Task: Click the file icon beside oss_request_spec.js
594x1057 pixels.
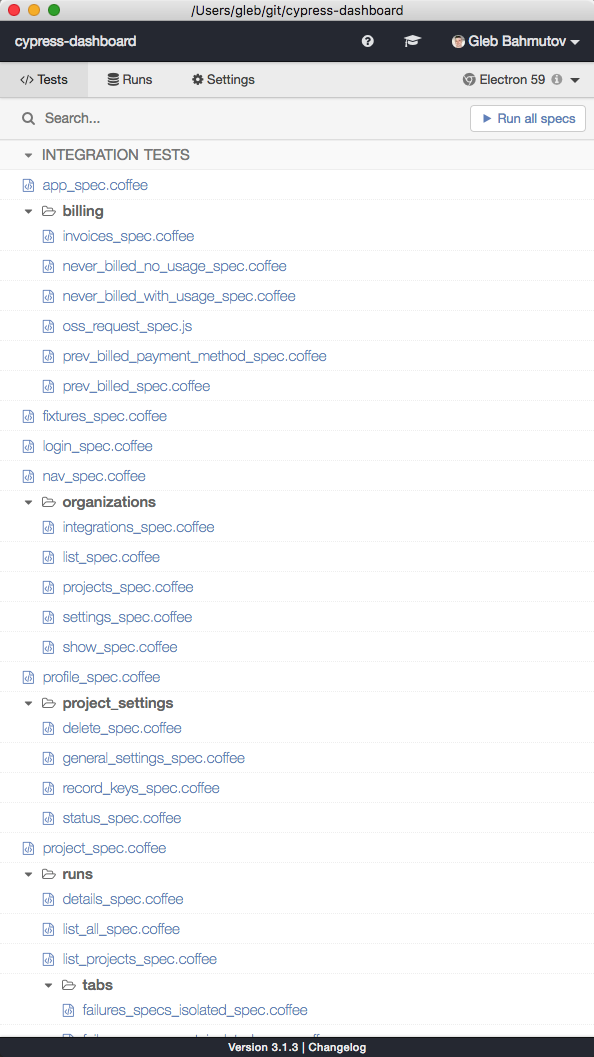Action: 48,326
